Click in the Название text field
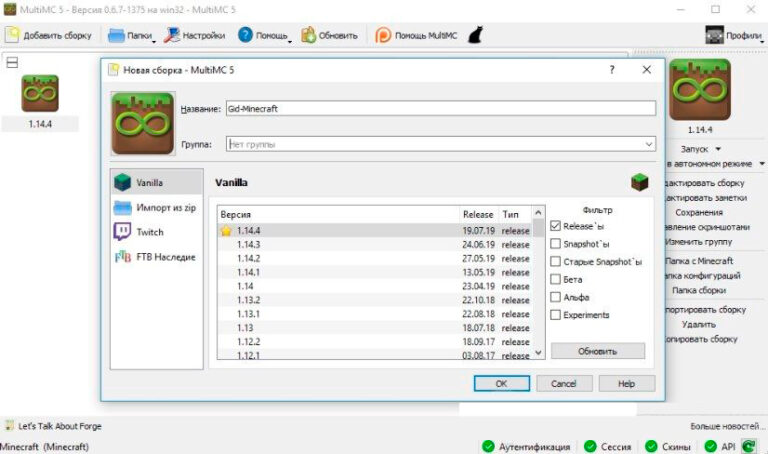The image size is (768, 454). click(x=440, y=108)
